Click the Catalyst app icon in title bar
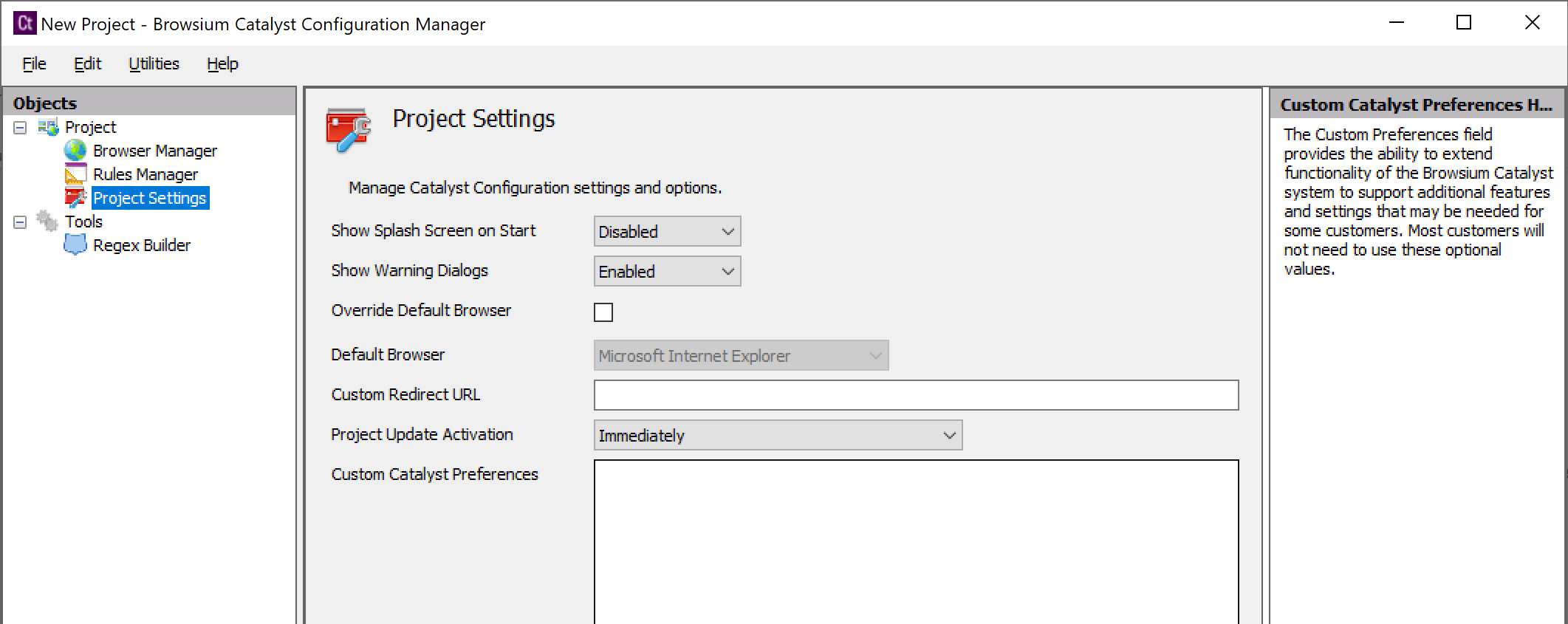 [x=24, y=24]
